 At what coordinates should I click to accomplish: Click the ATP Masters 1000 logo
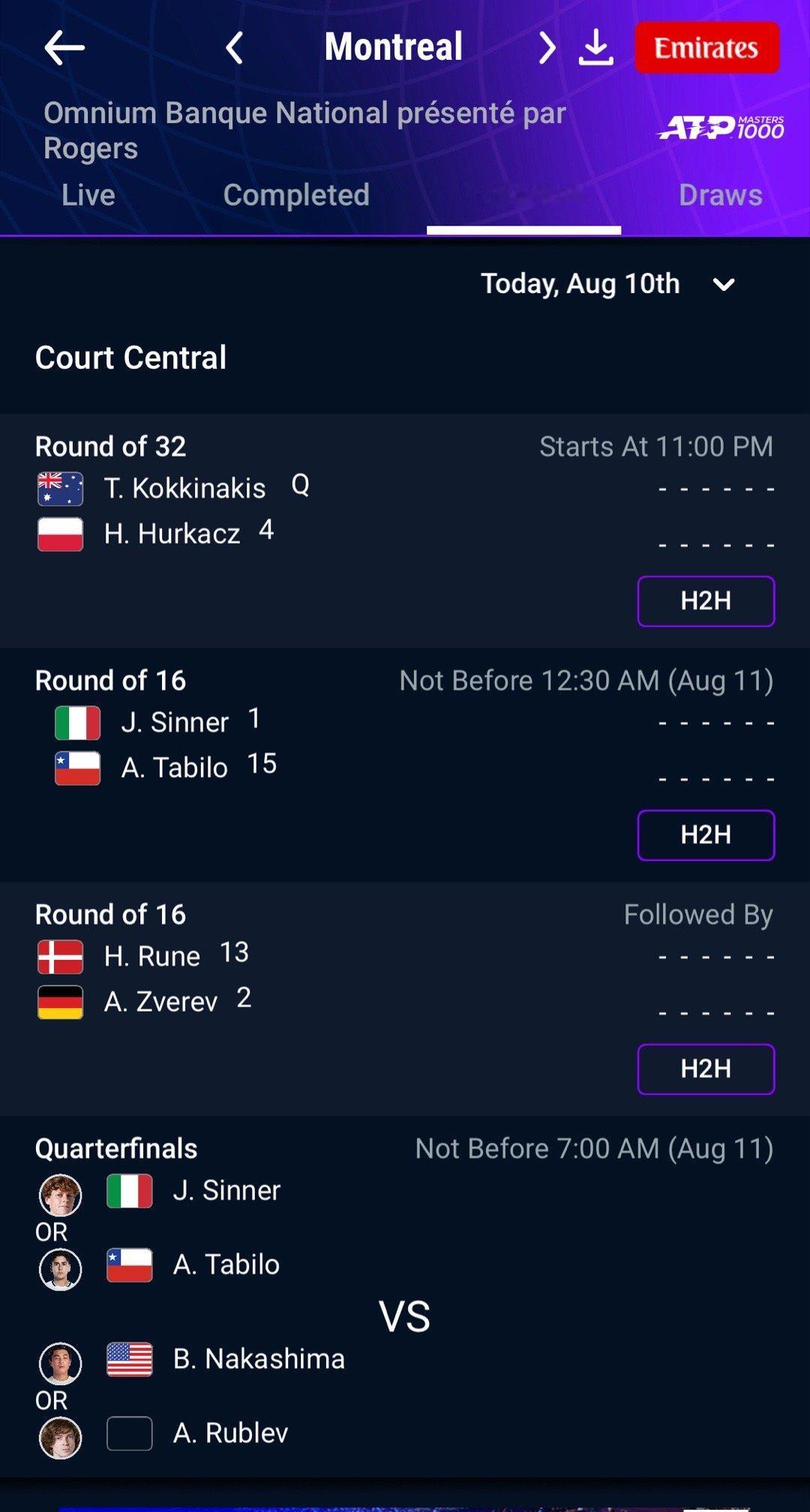[x=721, y=127]
